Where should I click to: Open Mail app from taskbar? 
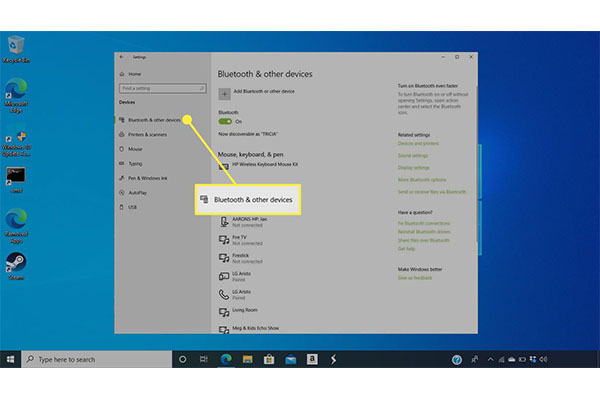[x=290, y=359]
